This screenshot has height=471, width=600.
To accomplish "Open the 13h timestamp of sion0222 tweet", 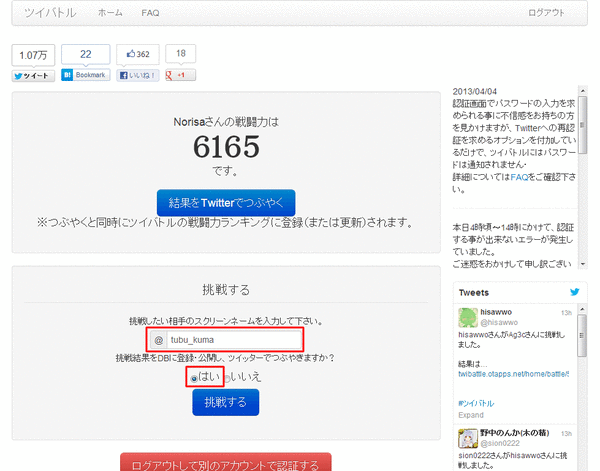I will coord(566,434).
